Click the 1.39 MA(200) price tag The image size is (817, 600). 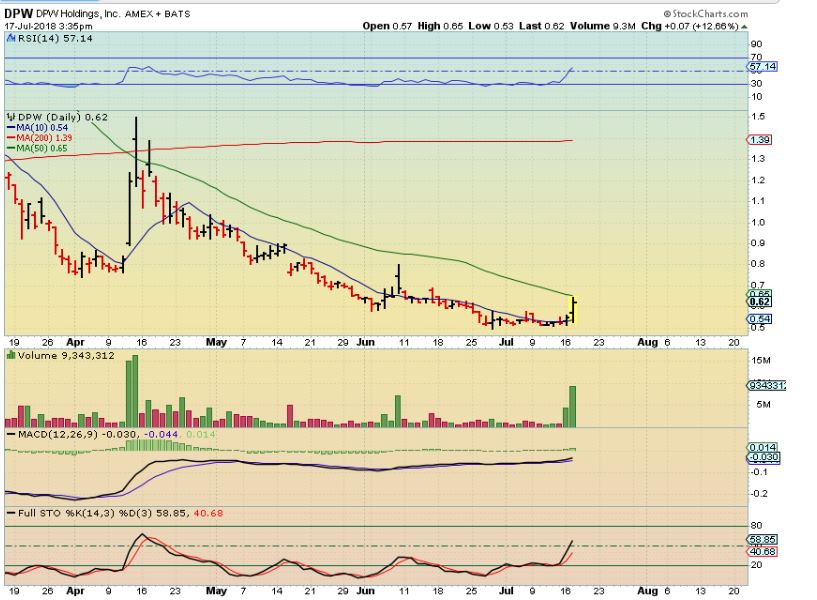759,140
